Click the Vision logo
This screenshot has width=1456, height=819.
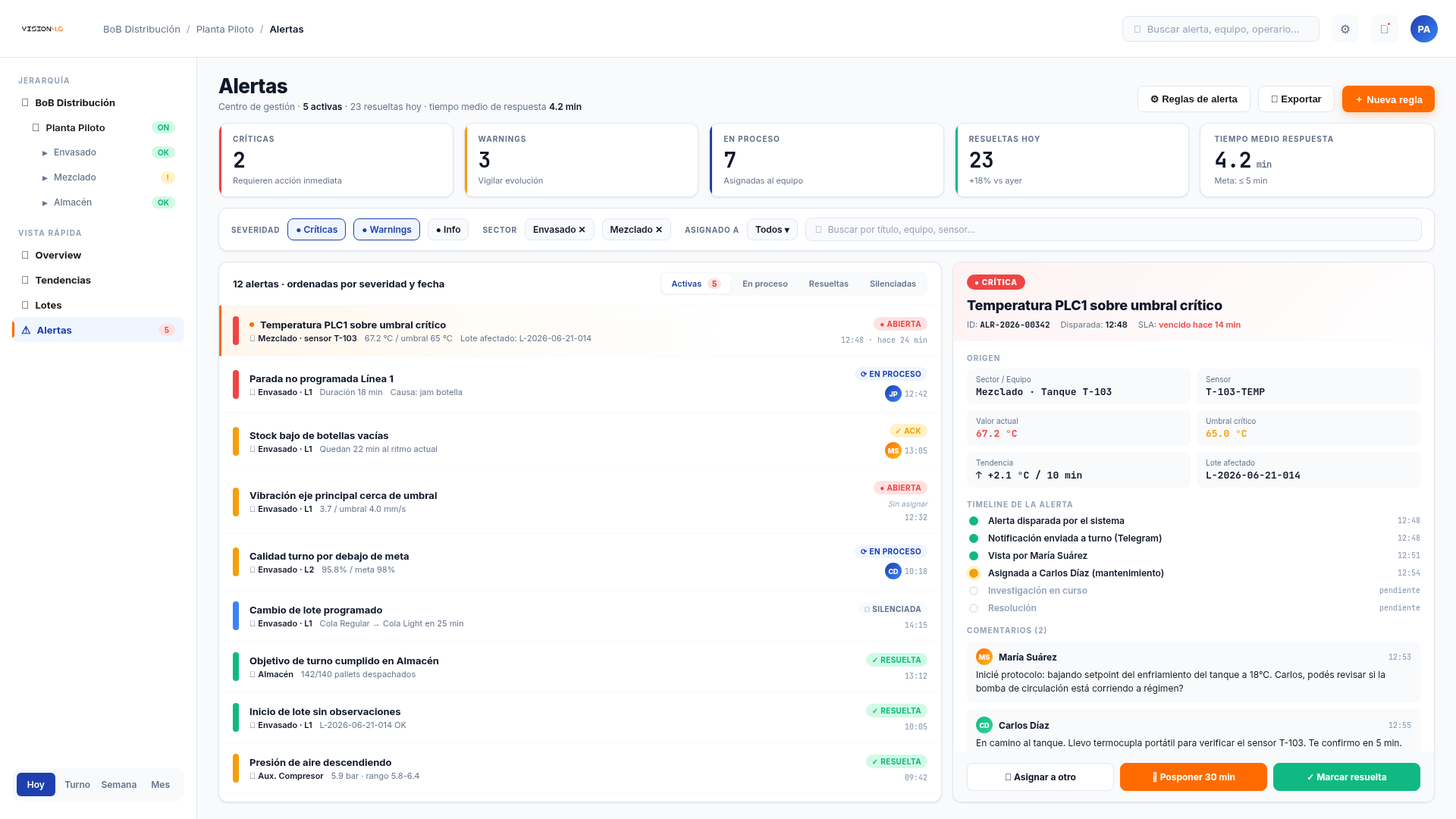click(42, 29)
